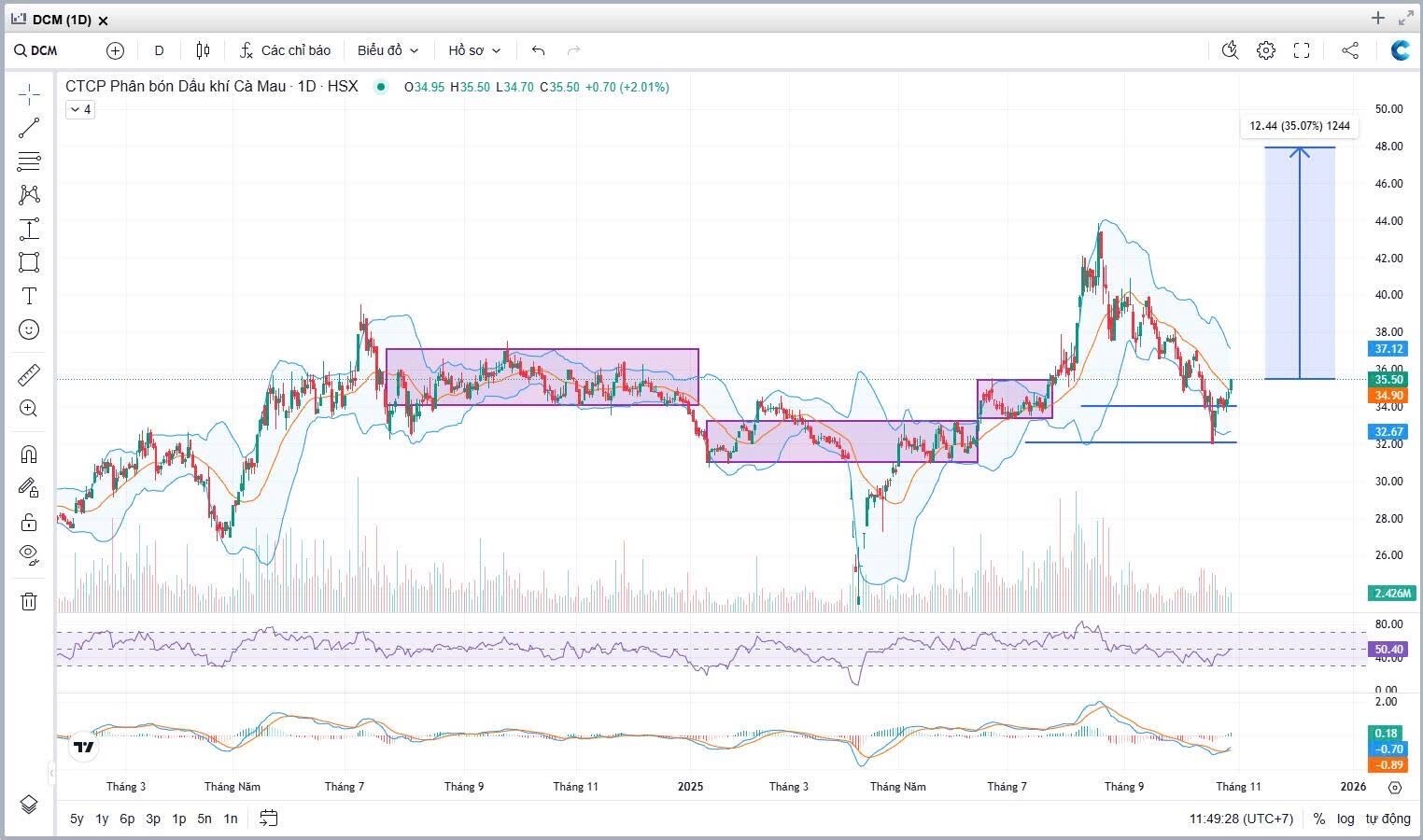Toggle lock all drawing tools
The width and height of the screenshot is (1423, 840).
pyautogui.click(x=29, y=522)
